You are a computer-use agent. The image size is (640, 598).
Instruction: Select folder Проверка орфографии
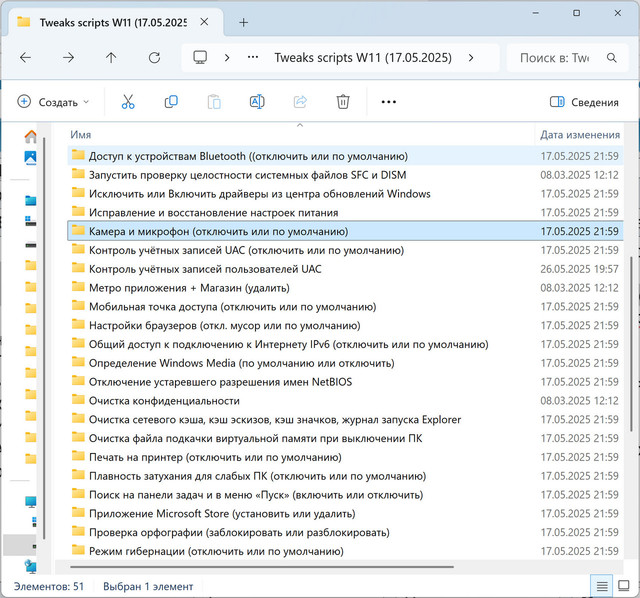345,532
